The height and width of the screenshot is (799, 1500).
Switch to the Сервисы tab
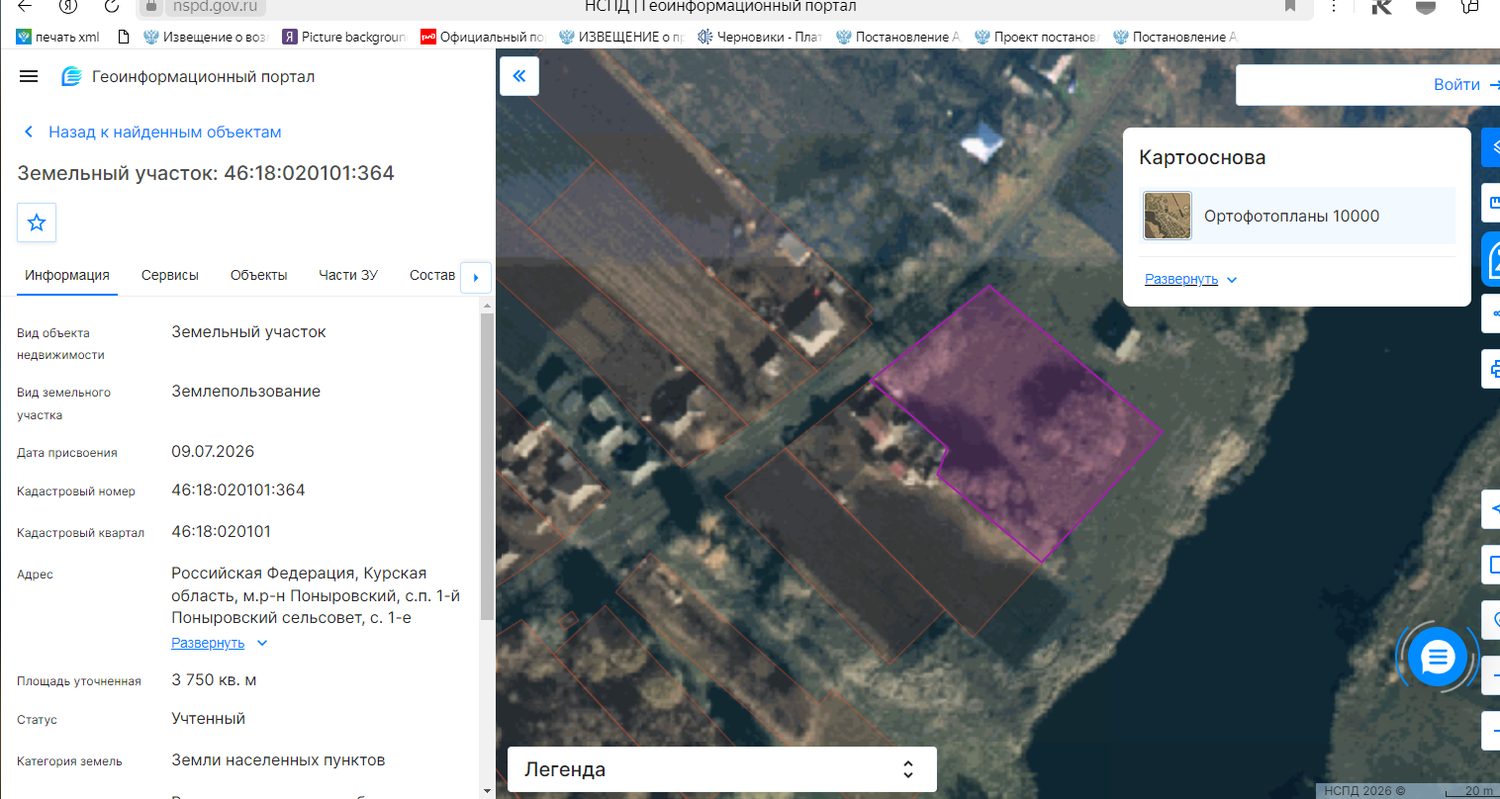coord(170,275)
